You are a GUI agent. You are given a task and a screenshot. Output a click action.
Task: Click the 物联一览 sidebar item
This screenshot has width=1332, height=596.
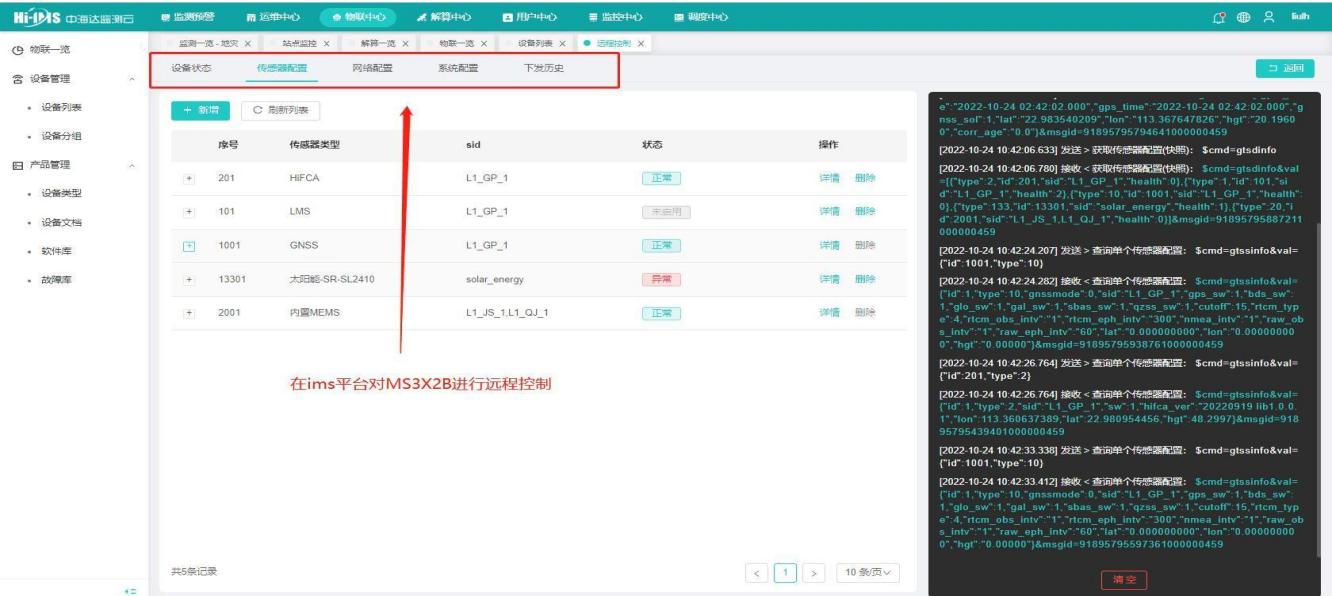[56, 49]
